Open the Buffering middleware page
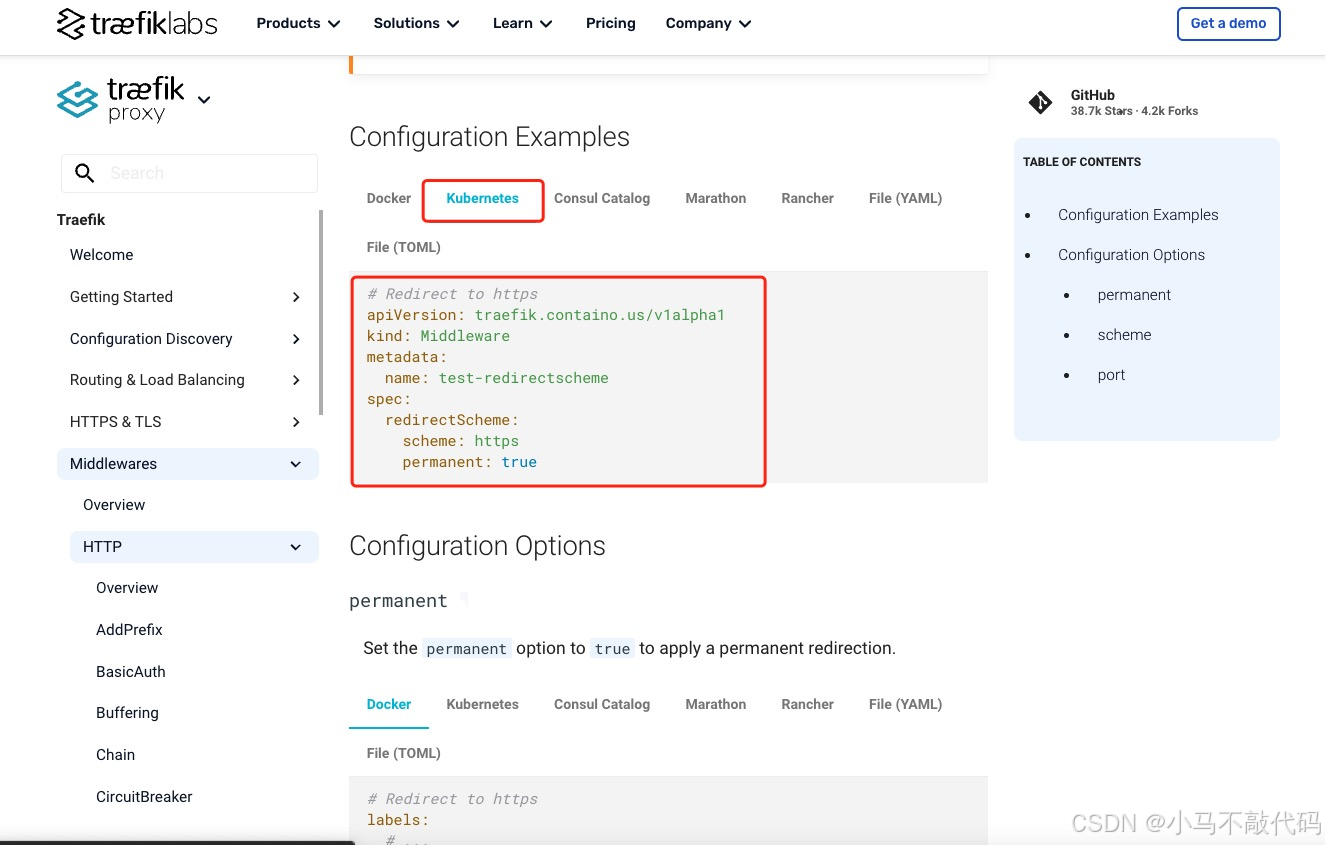Viewport: 1325px width, 845px height. (127, 713)
